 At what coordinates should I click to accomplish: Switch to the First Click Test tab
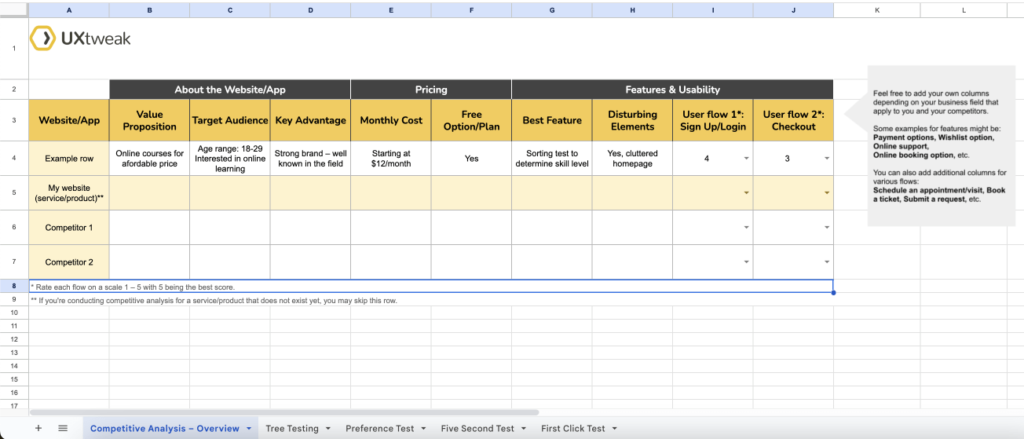572,428
